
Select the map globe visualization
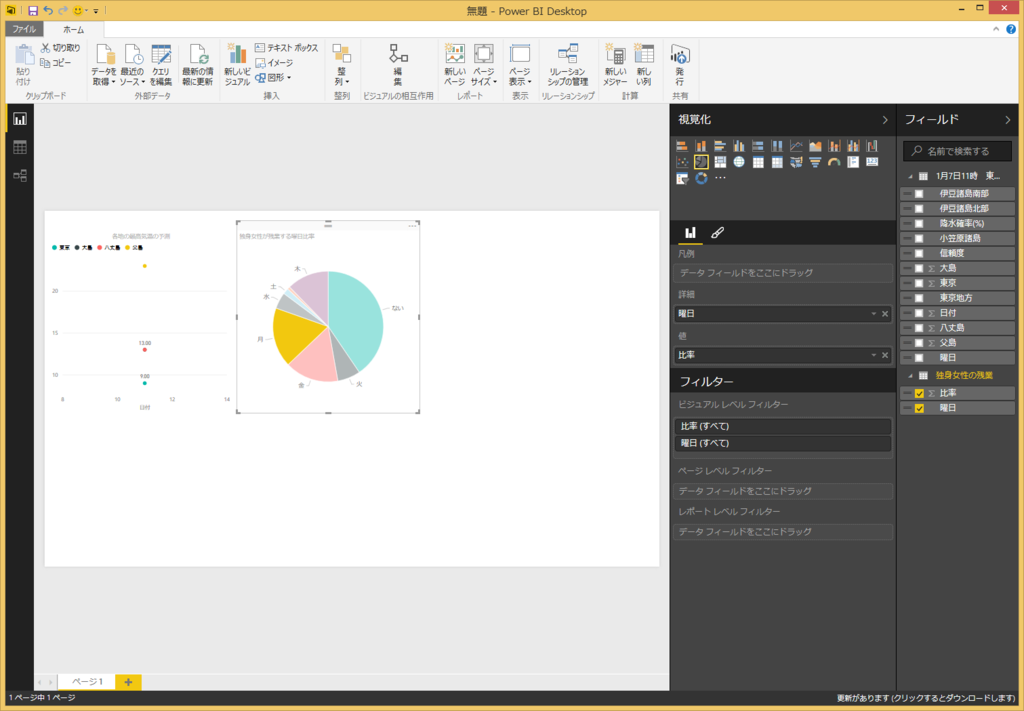(x=739, y=162)
